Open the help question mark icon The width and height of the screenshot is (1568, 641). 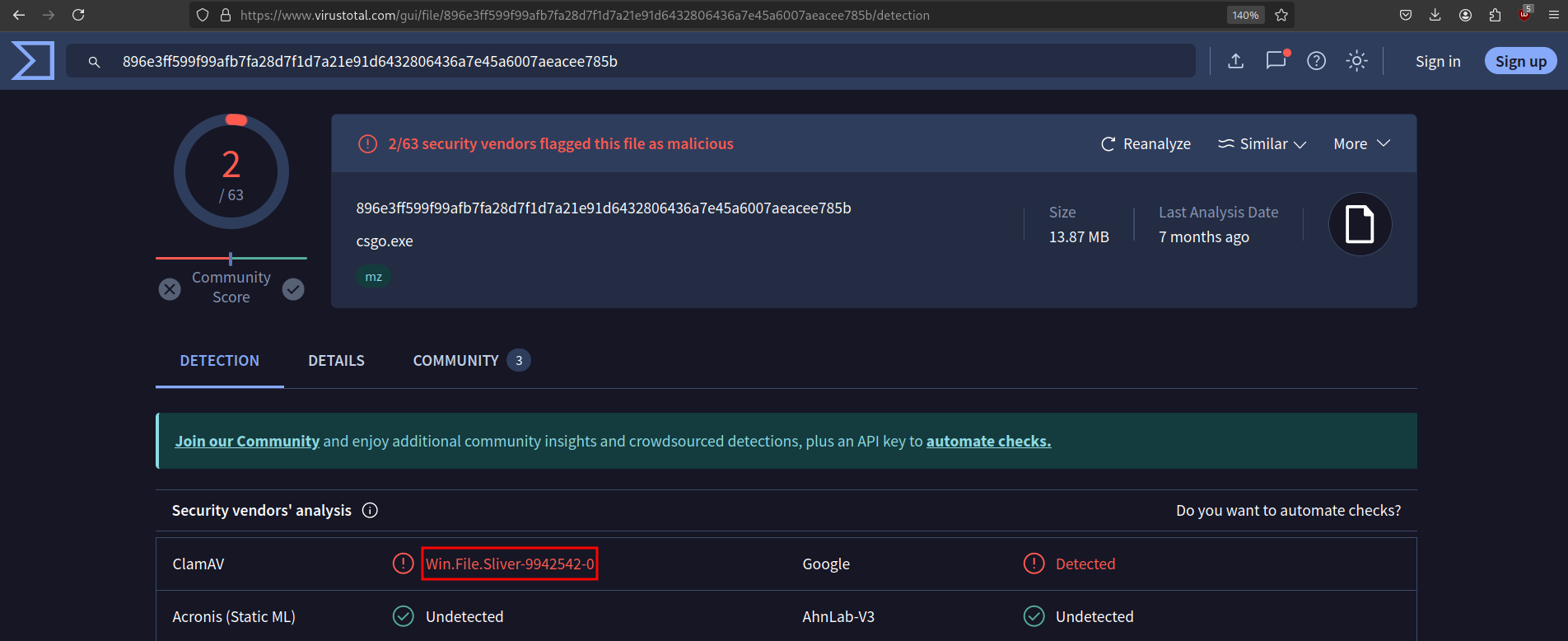(x=1316, y=61)
